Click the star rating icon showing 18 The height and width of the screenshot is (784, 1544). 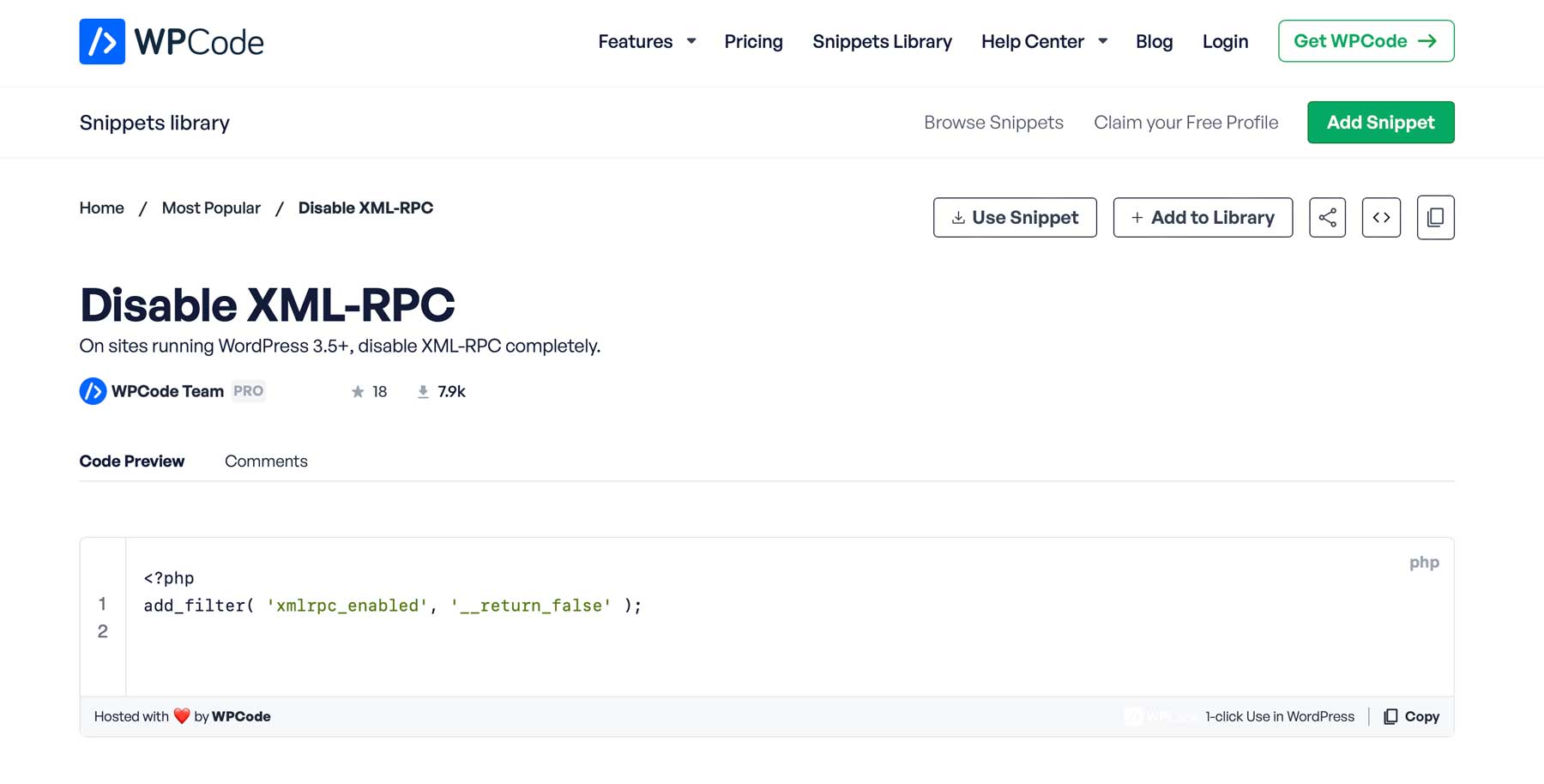[357, 391]
